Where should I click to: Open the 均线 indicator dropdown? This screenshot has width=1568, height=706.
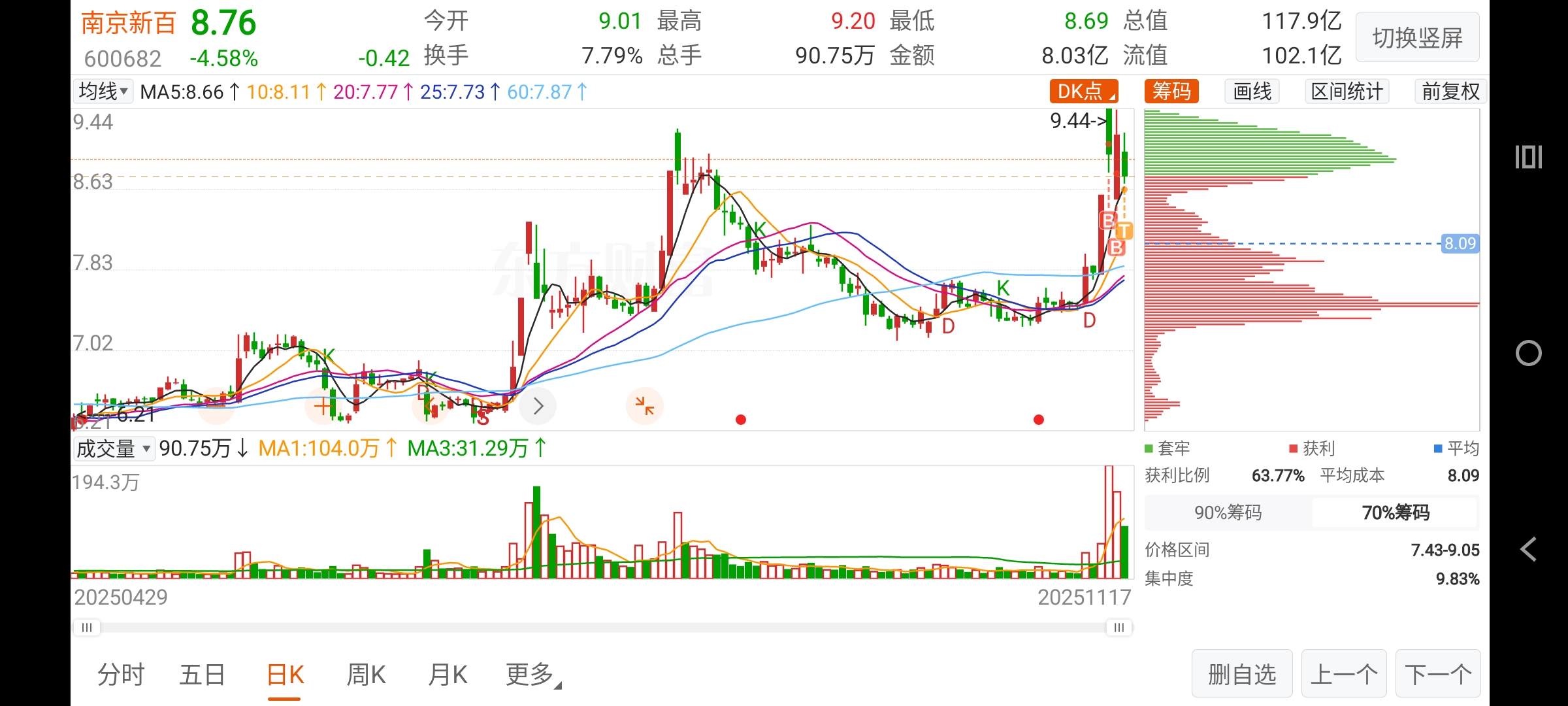pyautogui.click(x=103, y=92)
